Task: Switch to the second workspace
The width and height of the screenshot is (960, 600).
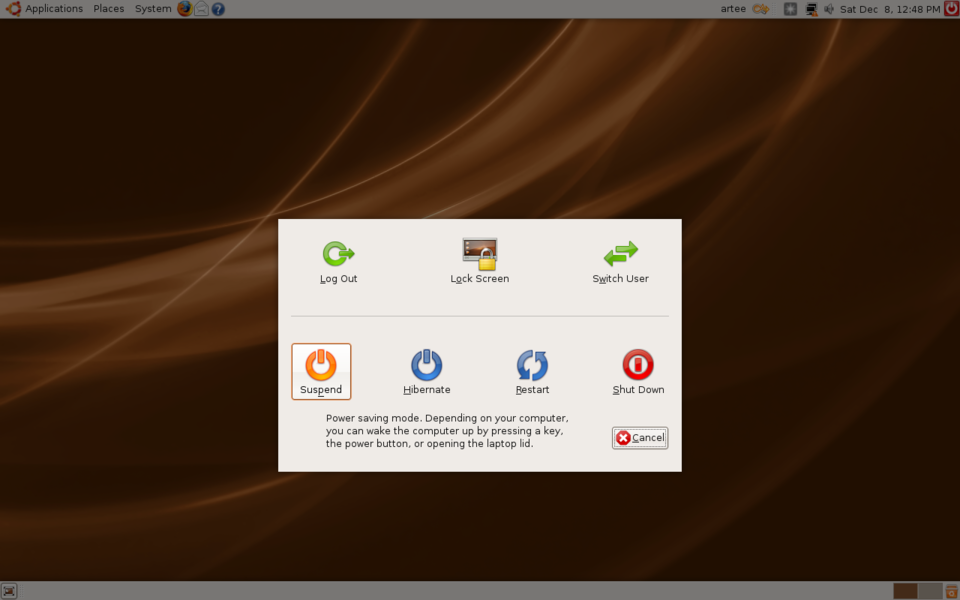Action: pos(930,591)
